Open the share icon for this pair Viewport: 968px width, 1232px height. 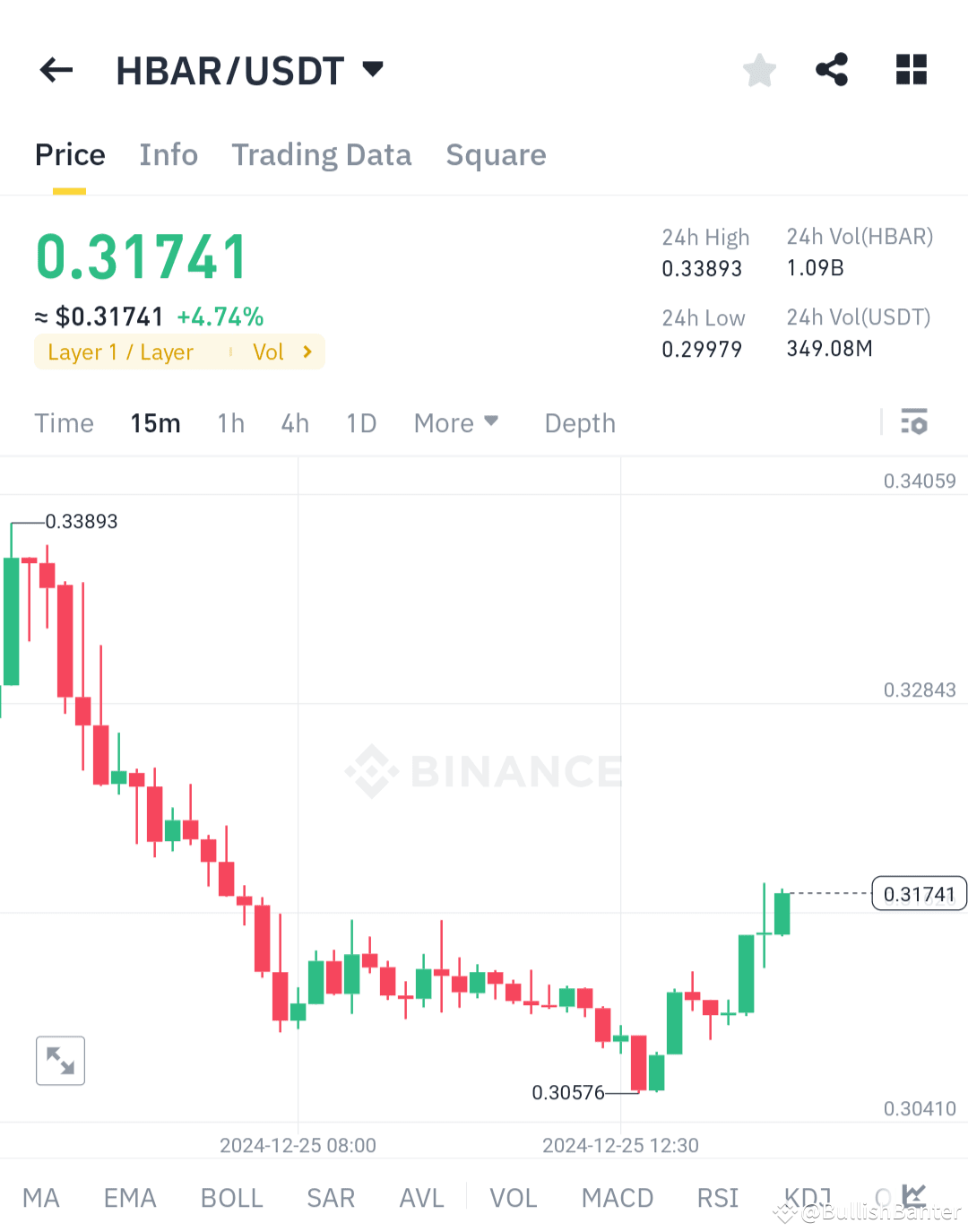832,70
